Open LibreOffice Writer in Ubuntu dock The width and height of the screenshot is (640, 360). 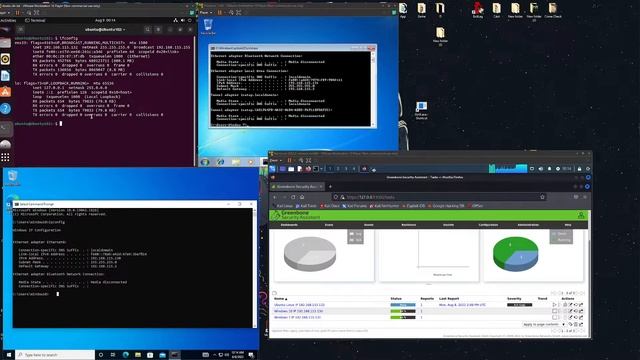[5, 76]
